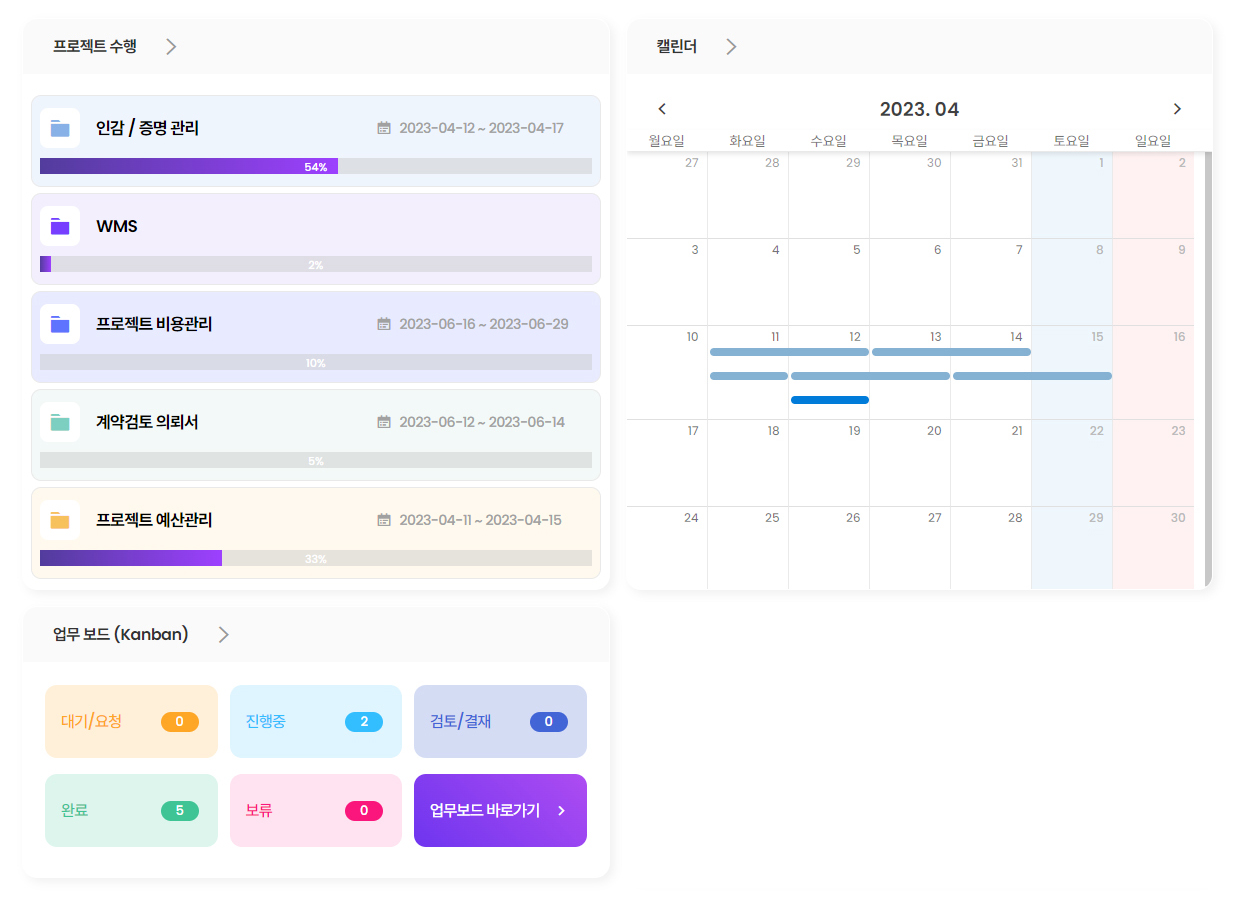Image resolution: width=1247 pixels, height=909 pixels.
Task: Open the 업무보드 바로가기 button
Action: tap(500, 810)
